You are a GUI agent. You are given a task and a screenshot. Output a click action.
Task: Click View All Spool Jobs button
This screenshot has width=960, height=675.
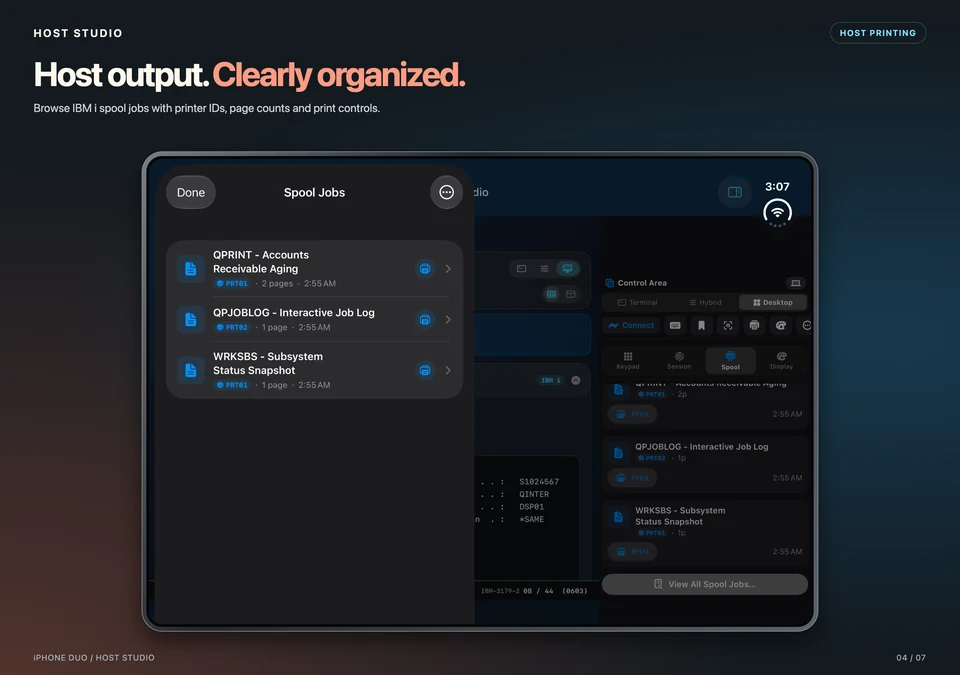point(705,584)
